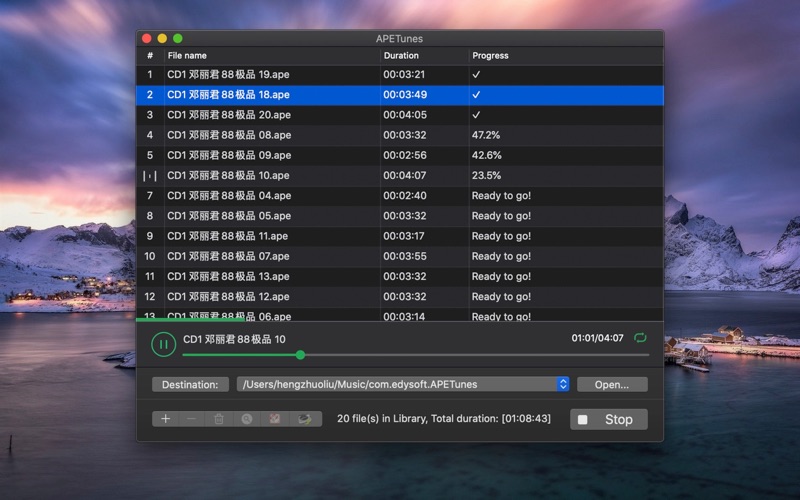Click the convert disc icon

(305, 419)
